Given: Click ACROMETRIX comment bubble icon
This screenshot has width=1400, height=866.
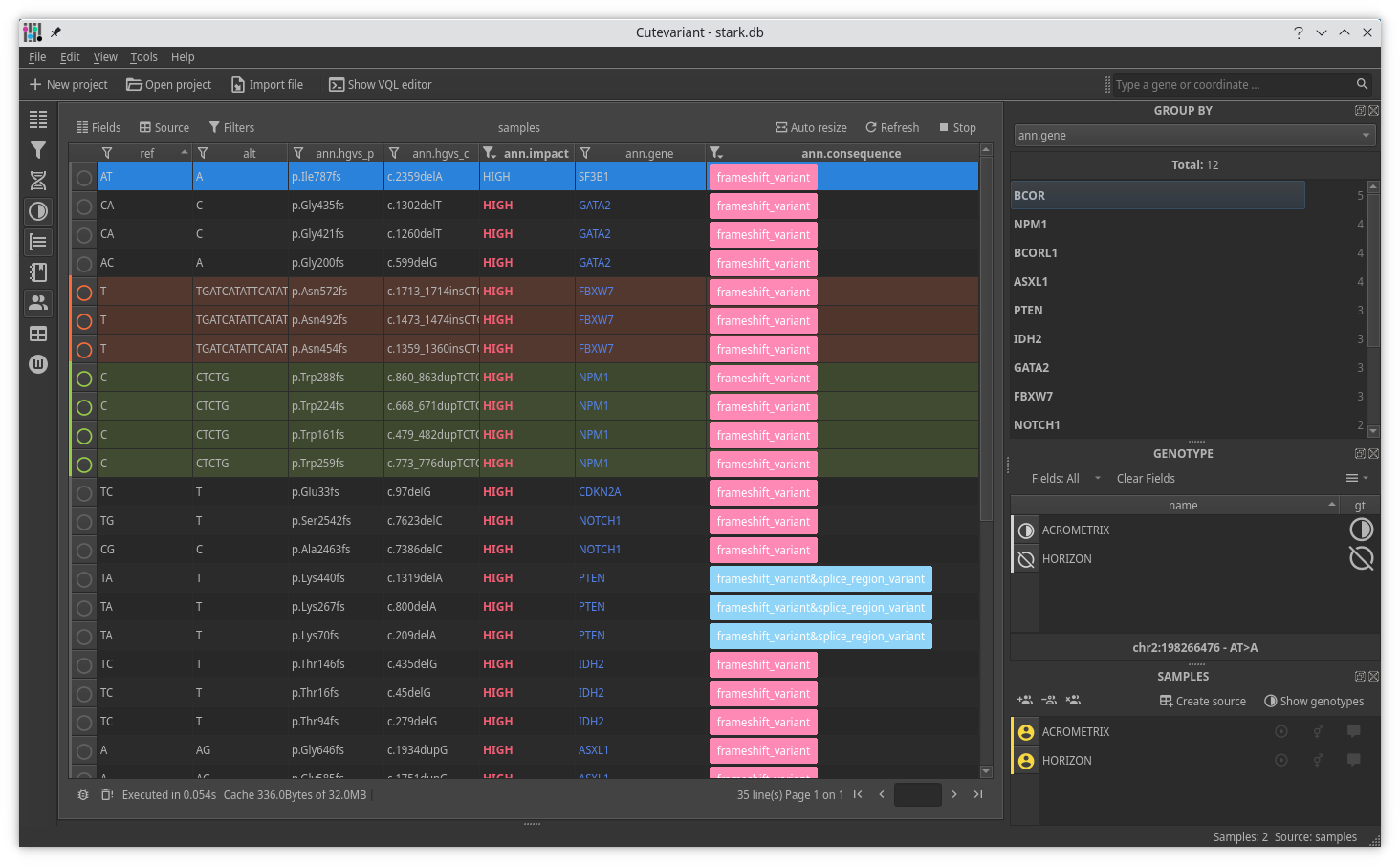Looking at the screenshot, I should pyautogui.click(x=1354, y=731).
